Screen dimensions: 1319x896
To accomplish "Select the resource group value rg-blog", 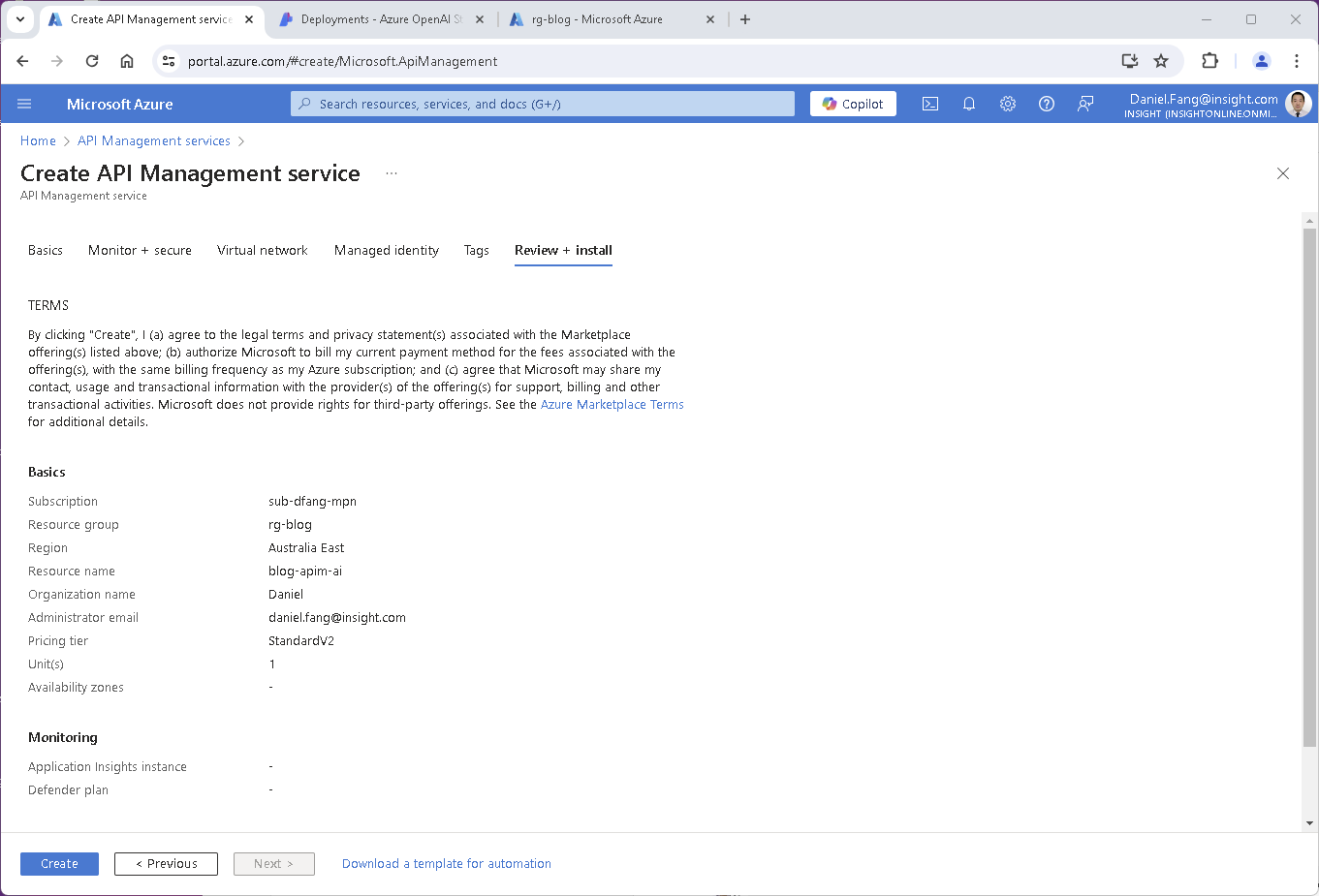I will click(290, 525).
